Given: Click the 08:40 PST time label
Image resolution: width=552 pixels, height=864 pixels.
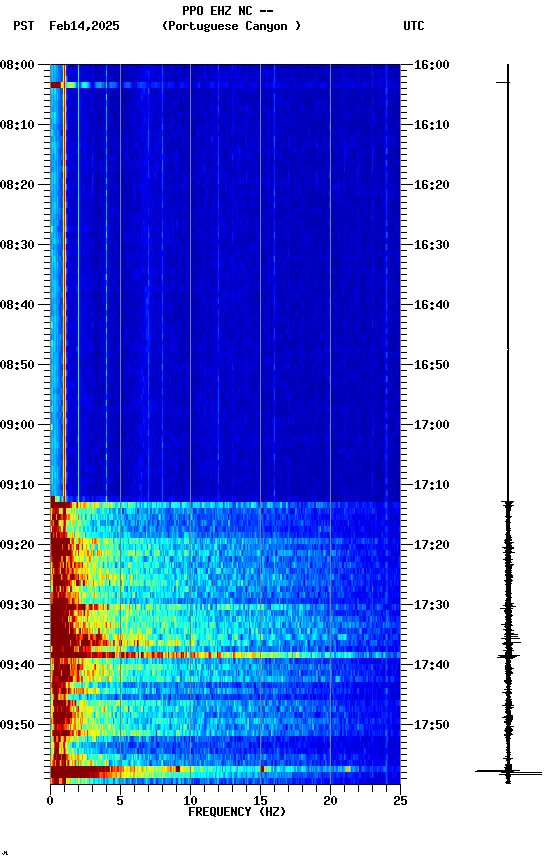Looking at the screenshot, I should 17,305.
